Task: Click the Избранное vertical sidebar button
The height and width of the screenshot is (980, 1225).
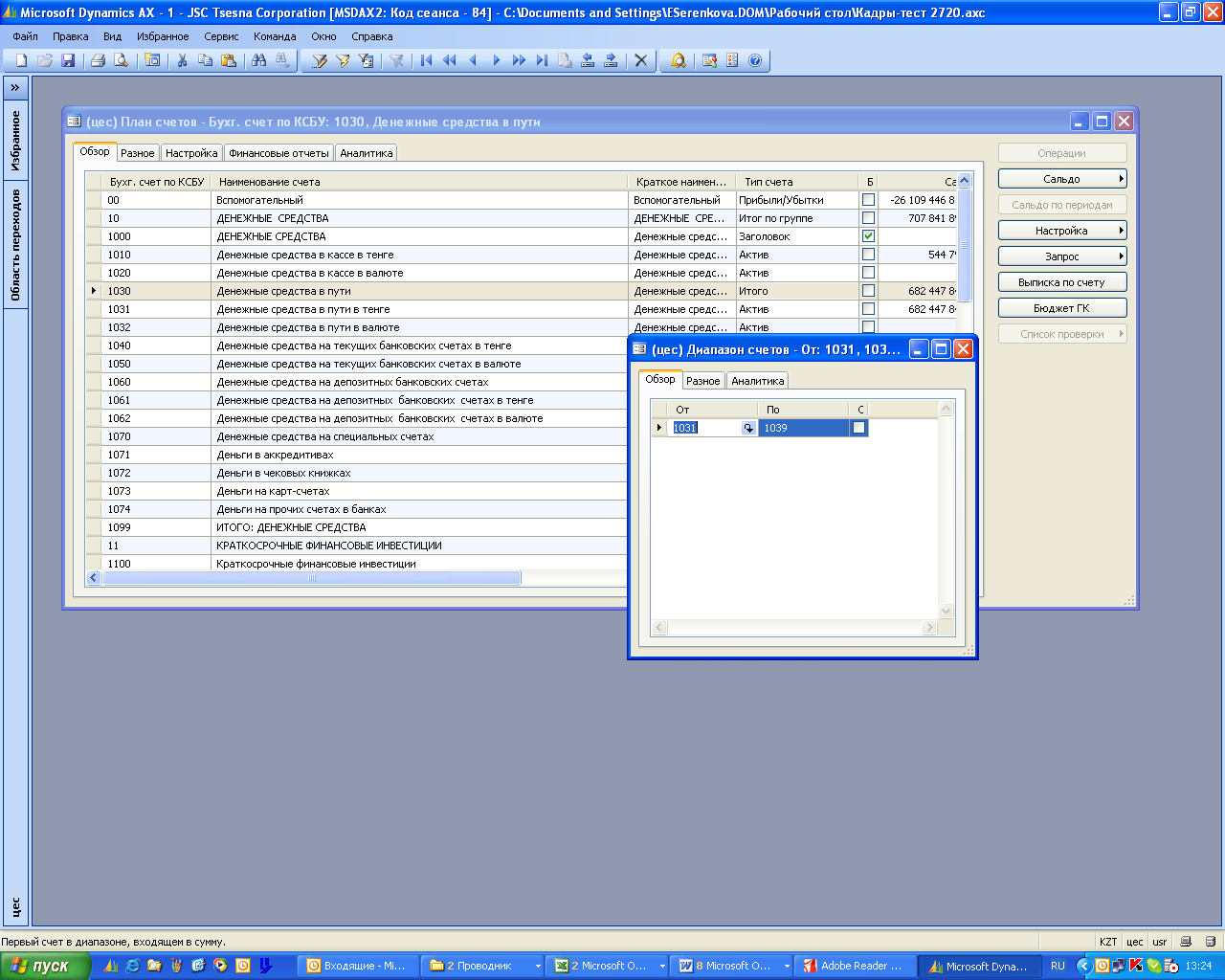Action: point(15,140)
